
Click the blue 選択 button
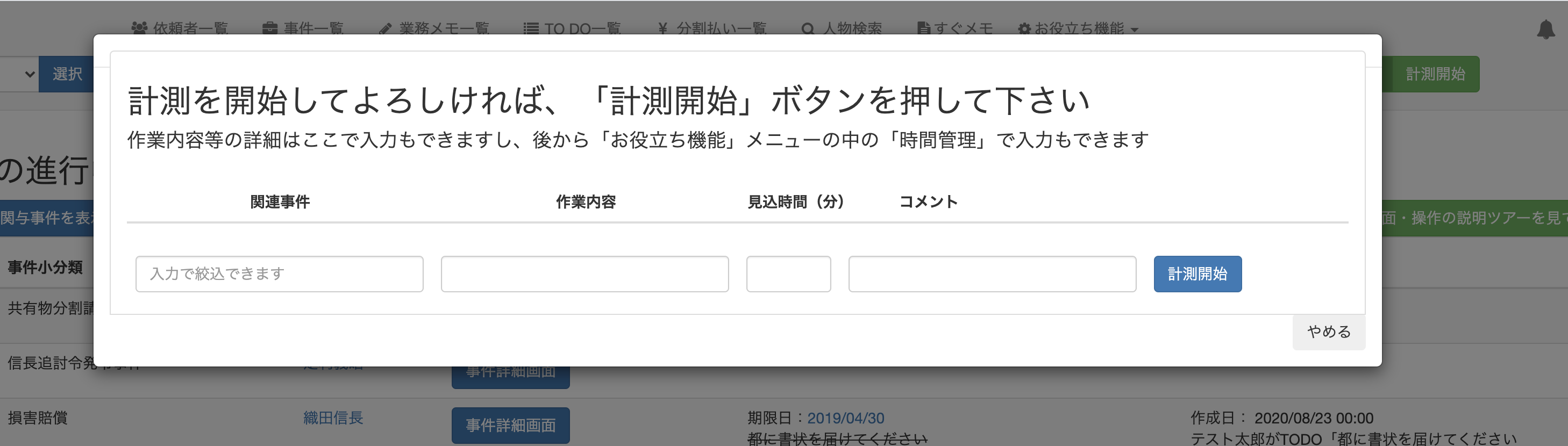(x=66, y=74)
